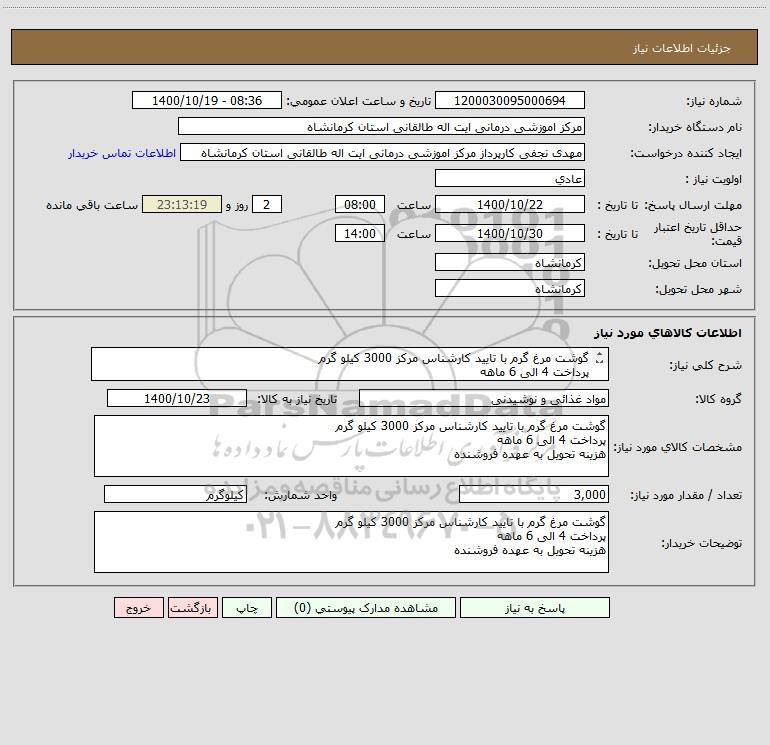Click the 'بازگشت' back button
Screen dimensions: 770x745
[192, 607]
